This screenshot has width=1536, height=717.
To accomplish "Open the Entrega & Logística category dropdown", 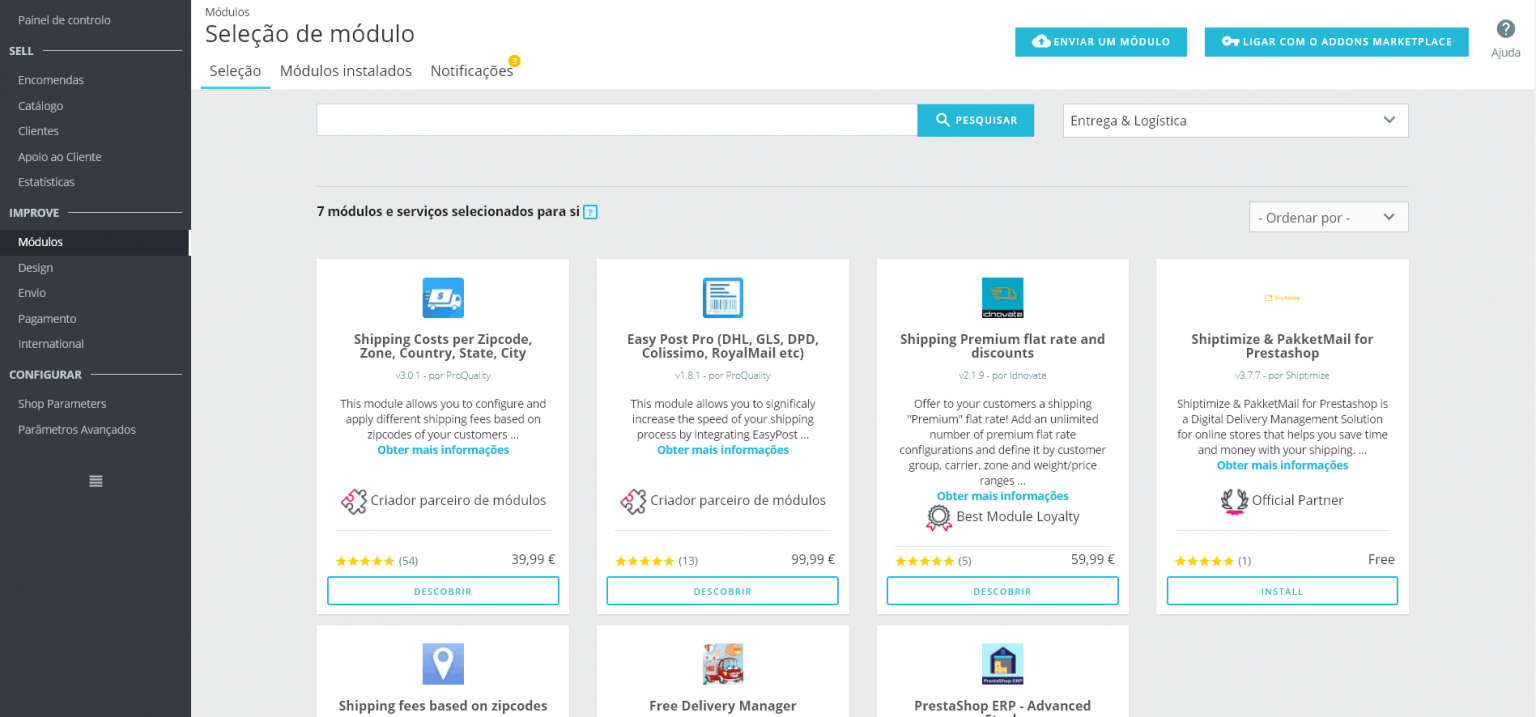I will (x=1235, y=120).
